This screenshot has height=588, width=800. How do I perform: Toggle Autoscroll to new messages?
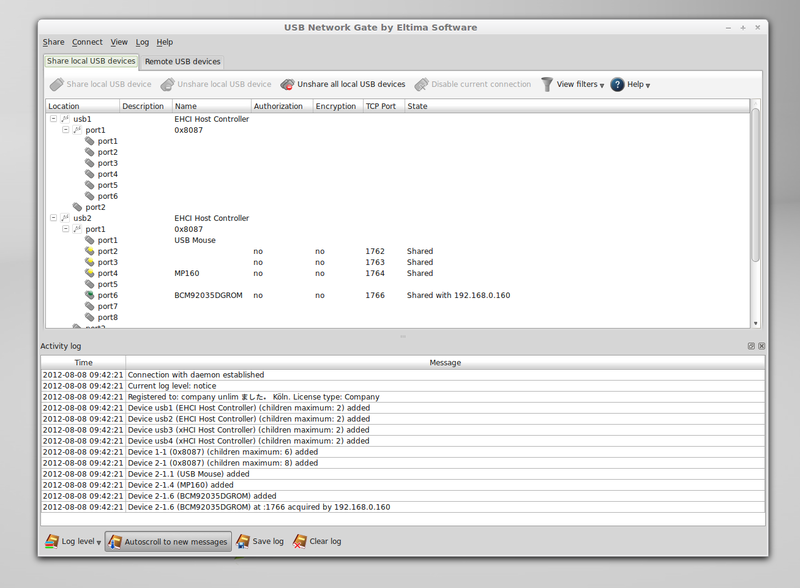tap(168, 541)
